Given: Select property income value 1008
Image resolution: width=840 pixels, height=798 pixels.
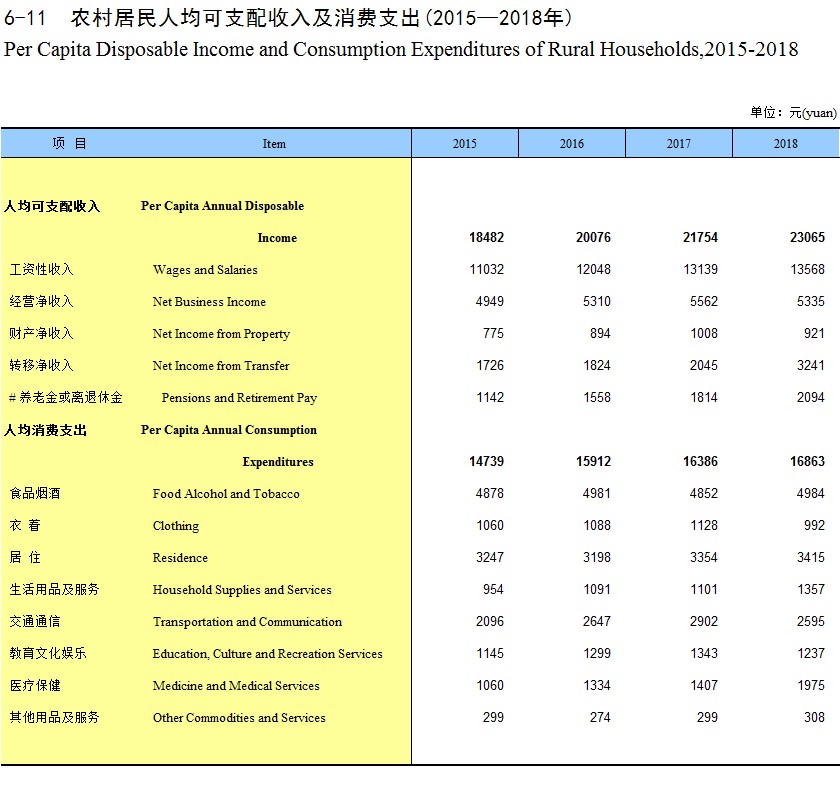Looking at the screenshot, I should (704, 333).
